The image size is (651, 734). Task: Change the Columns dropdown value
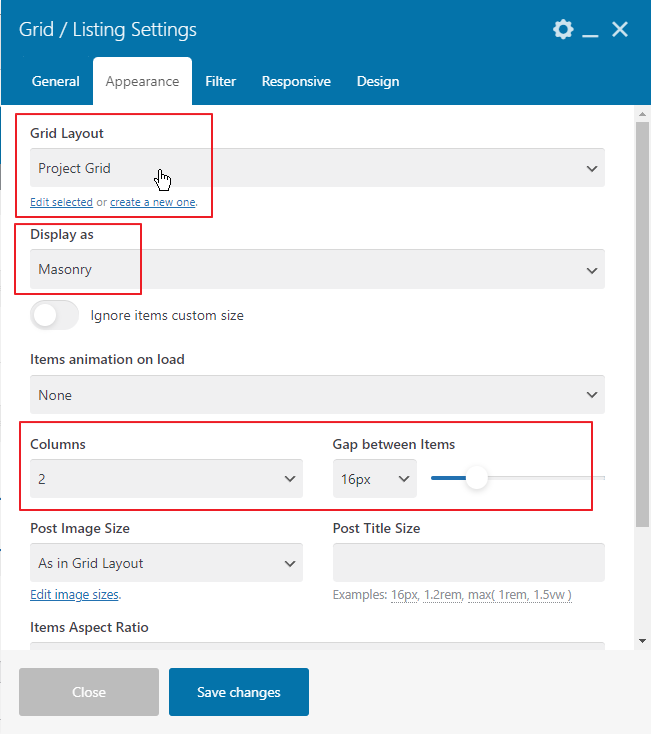pos(166,478)
